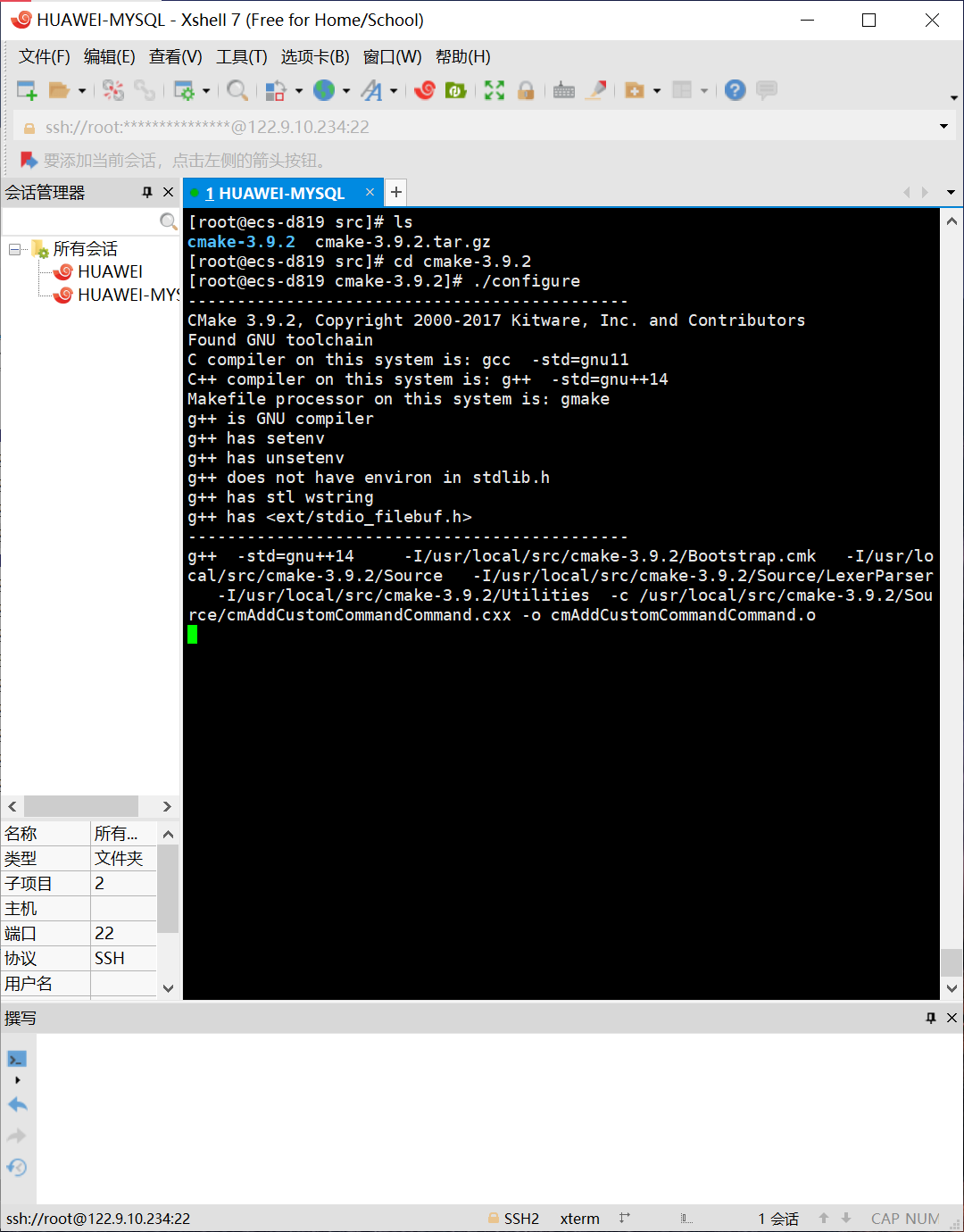Screen dimensions: 964x1232
Task: Launch Xftp green file transfer icon
Action: point(456,90)
